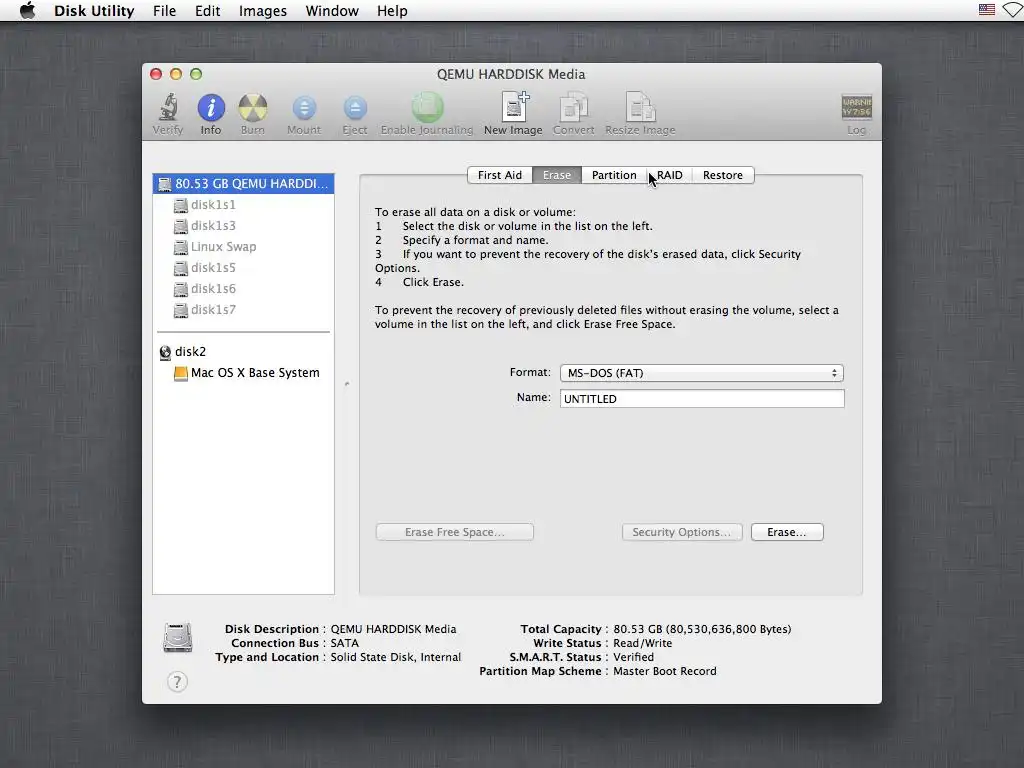Click the Erase Free Space... button
1024x768 pixels.
coord(455,532)
